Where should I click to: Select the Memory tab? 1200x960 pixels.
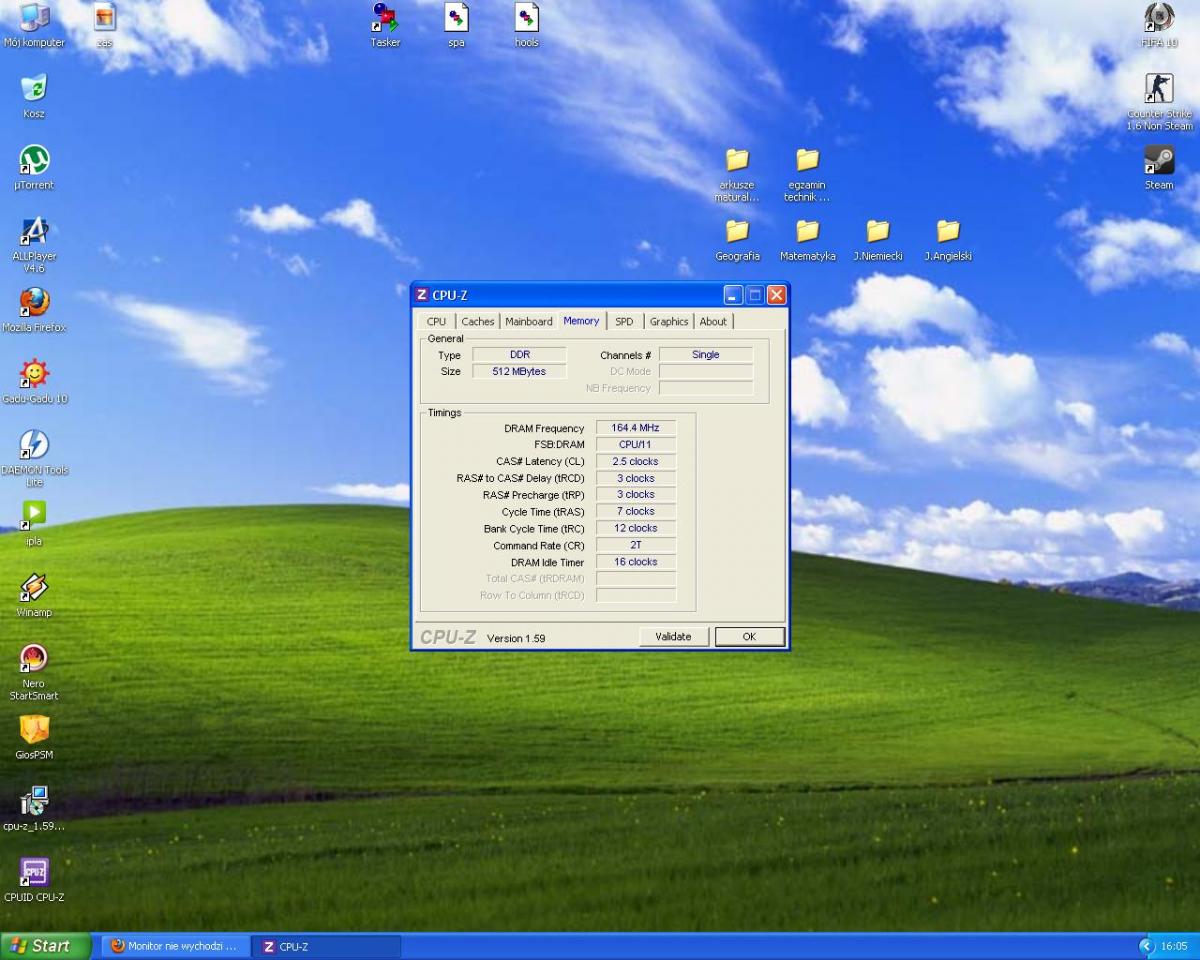point(581,320)
